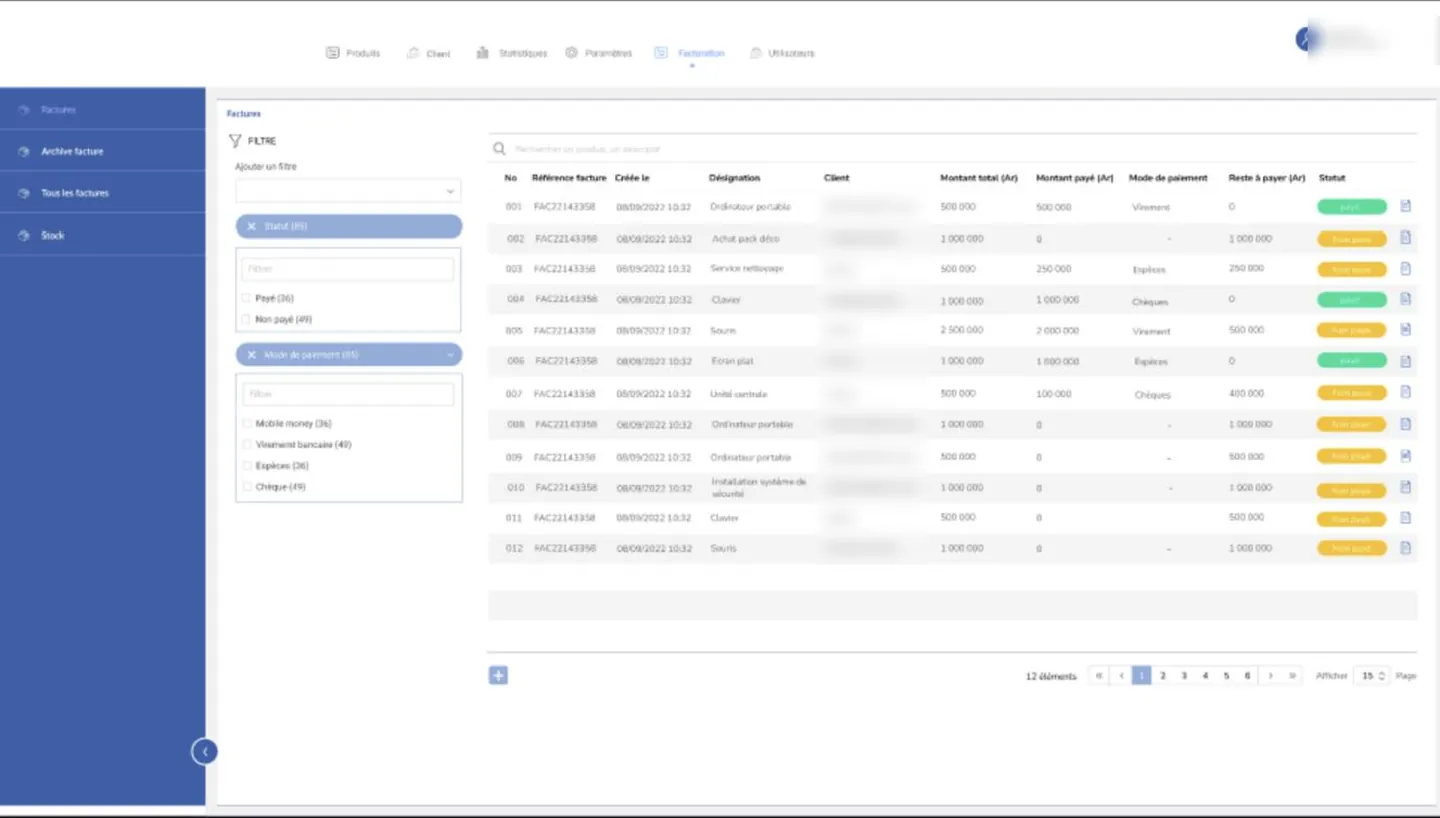The height and width of the screenshot is (818, 1440).
Task: Check the Non payé (49) checkbox
Action: point(246,319)
